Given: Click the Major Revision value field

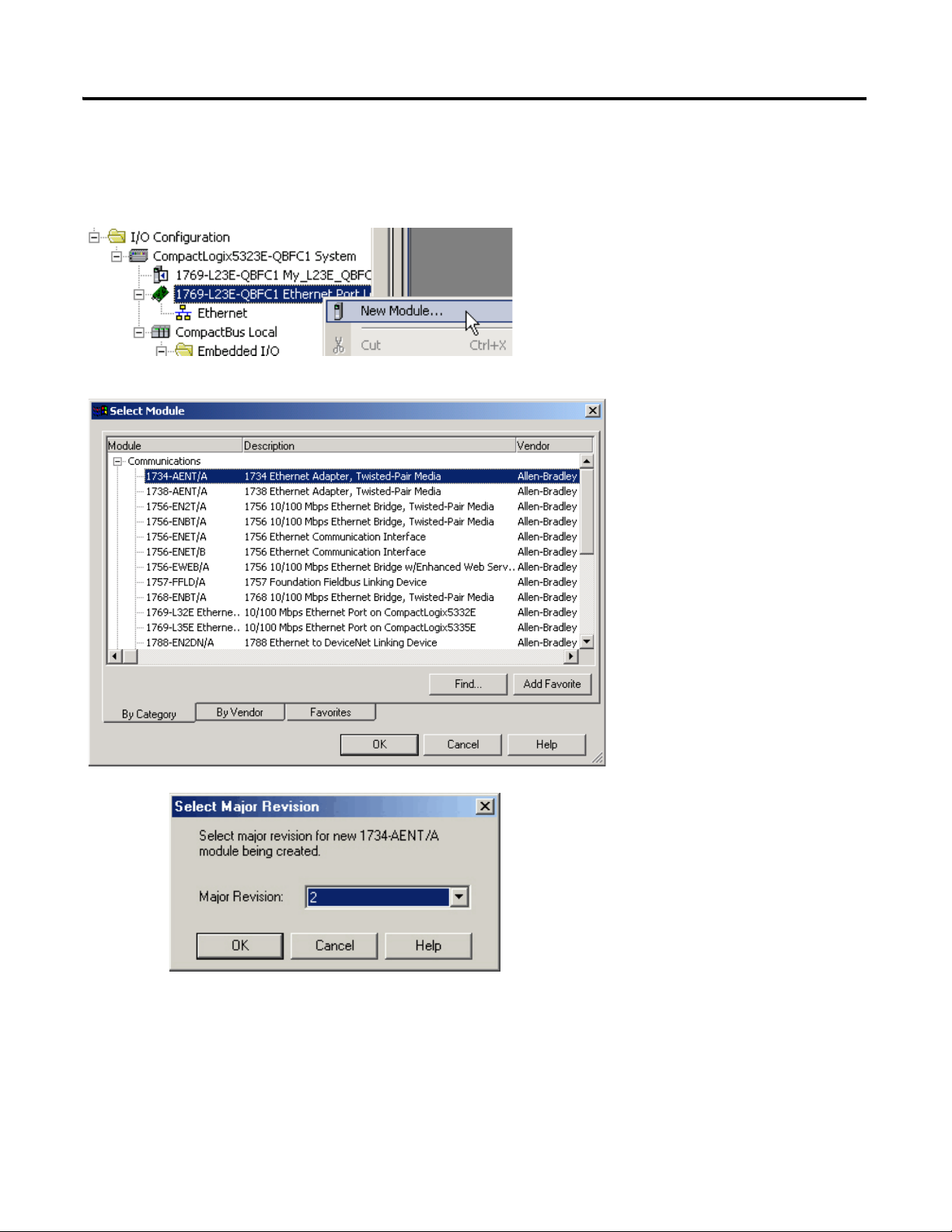Looking at the screenshot, I should pos(378,897).
